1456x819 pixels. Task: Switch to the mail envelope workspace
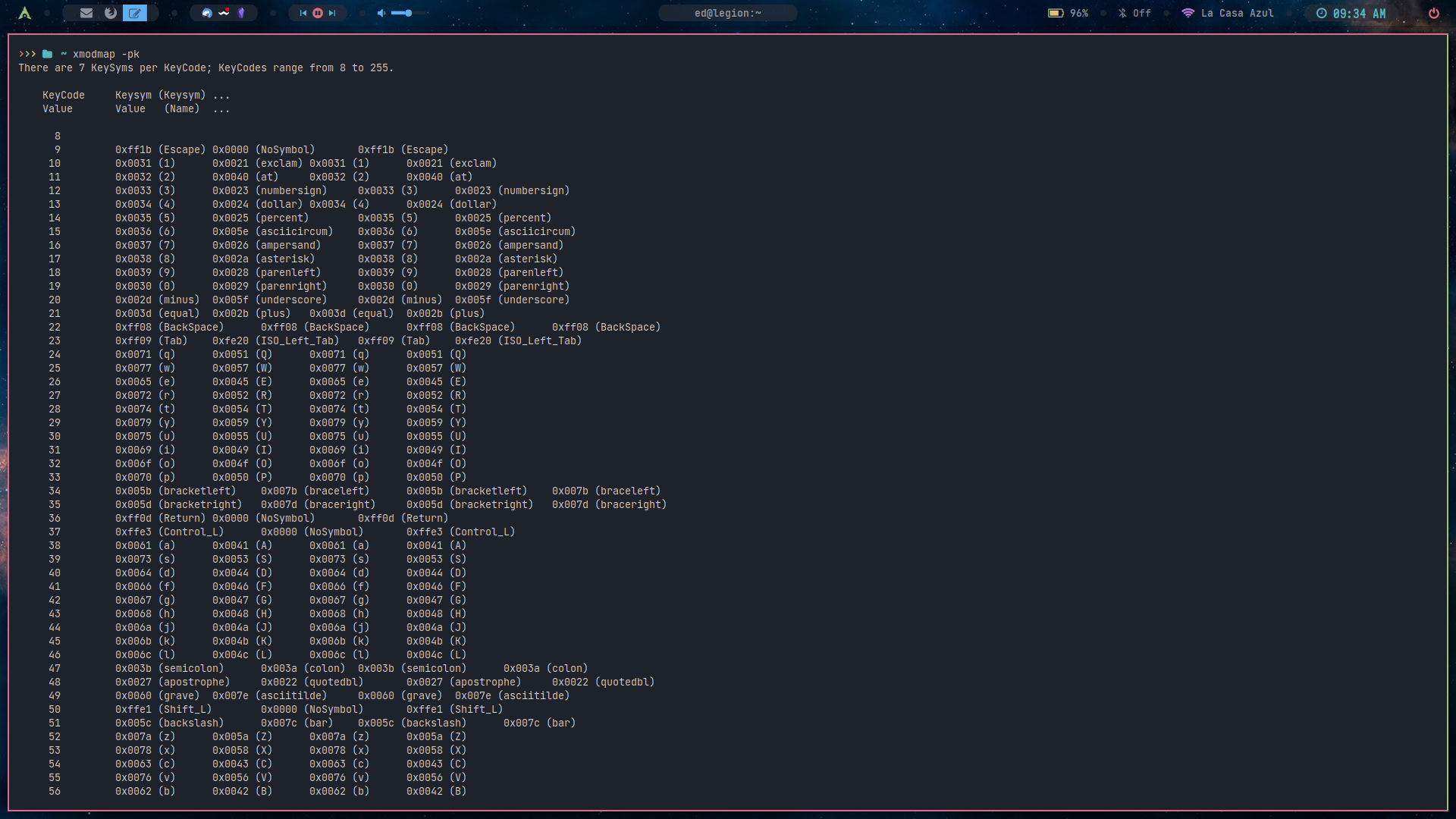click(x=86, y=13)
